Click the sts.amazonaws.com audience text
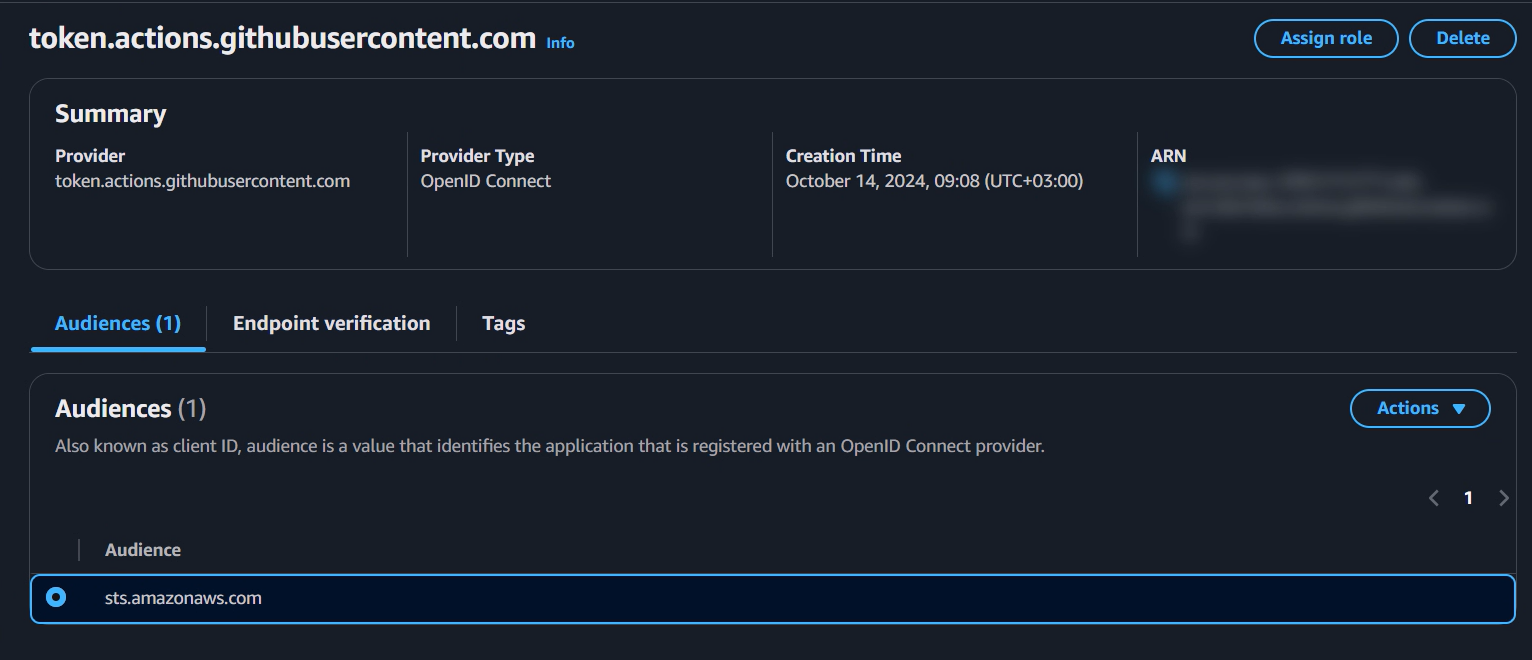 tap(183, 598)
